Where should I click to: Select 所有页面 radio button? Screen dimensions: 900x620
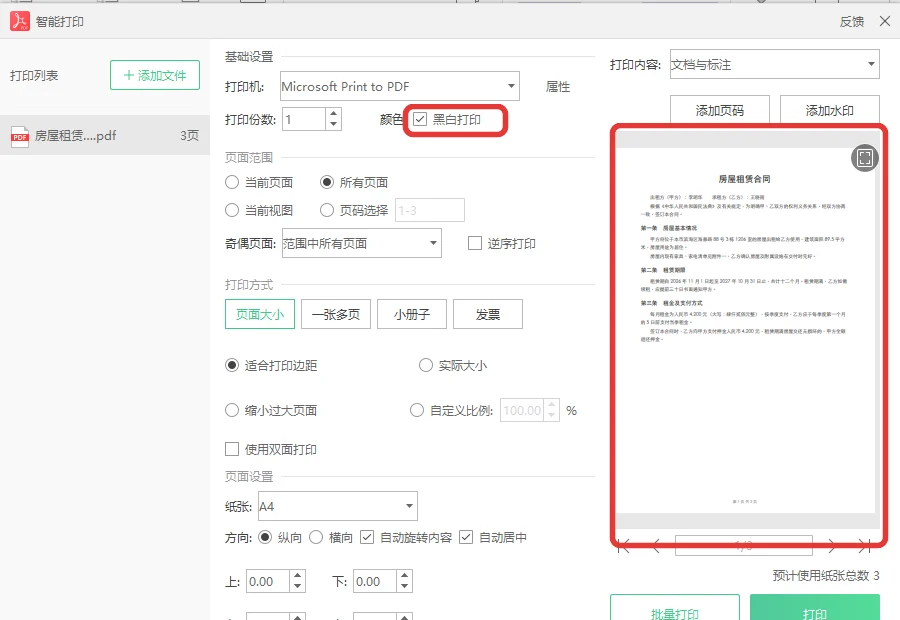pyautogui.click(x=327, y=183)
